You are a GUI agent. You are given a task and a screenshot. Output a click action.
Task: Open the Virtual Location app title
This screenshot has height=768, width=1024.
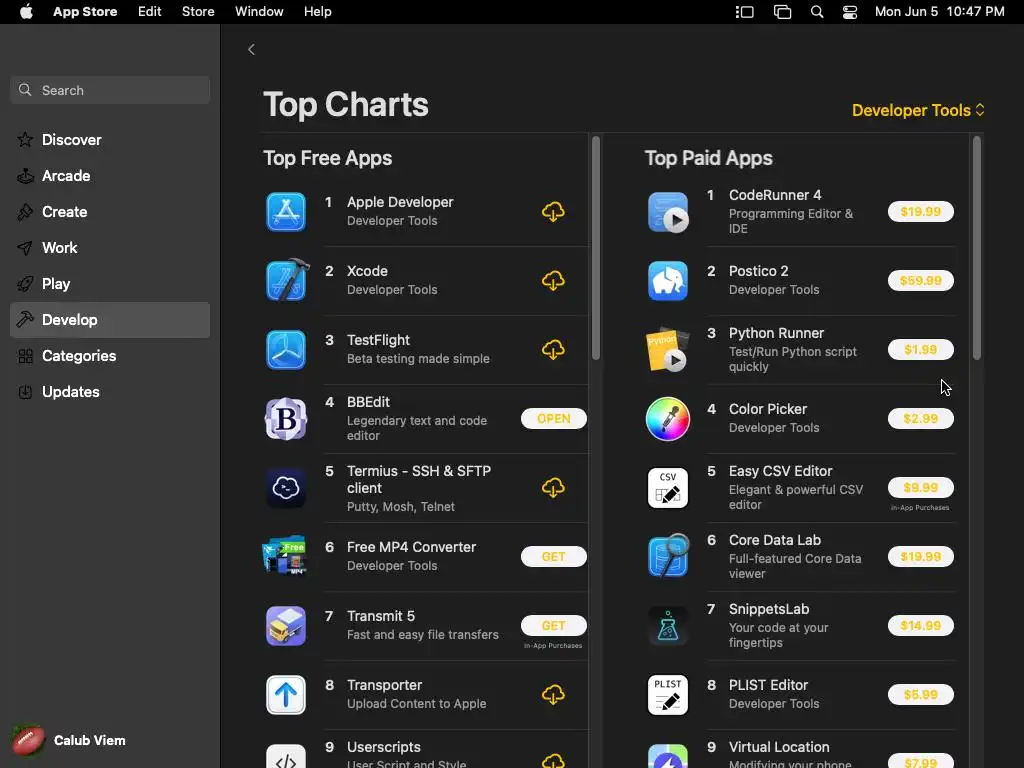coord(779,747)
